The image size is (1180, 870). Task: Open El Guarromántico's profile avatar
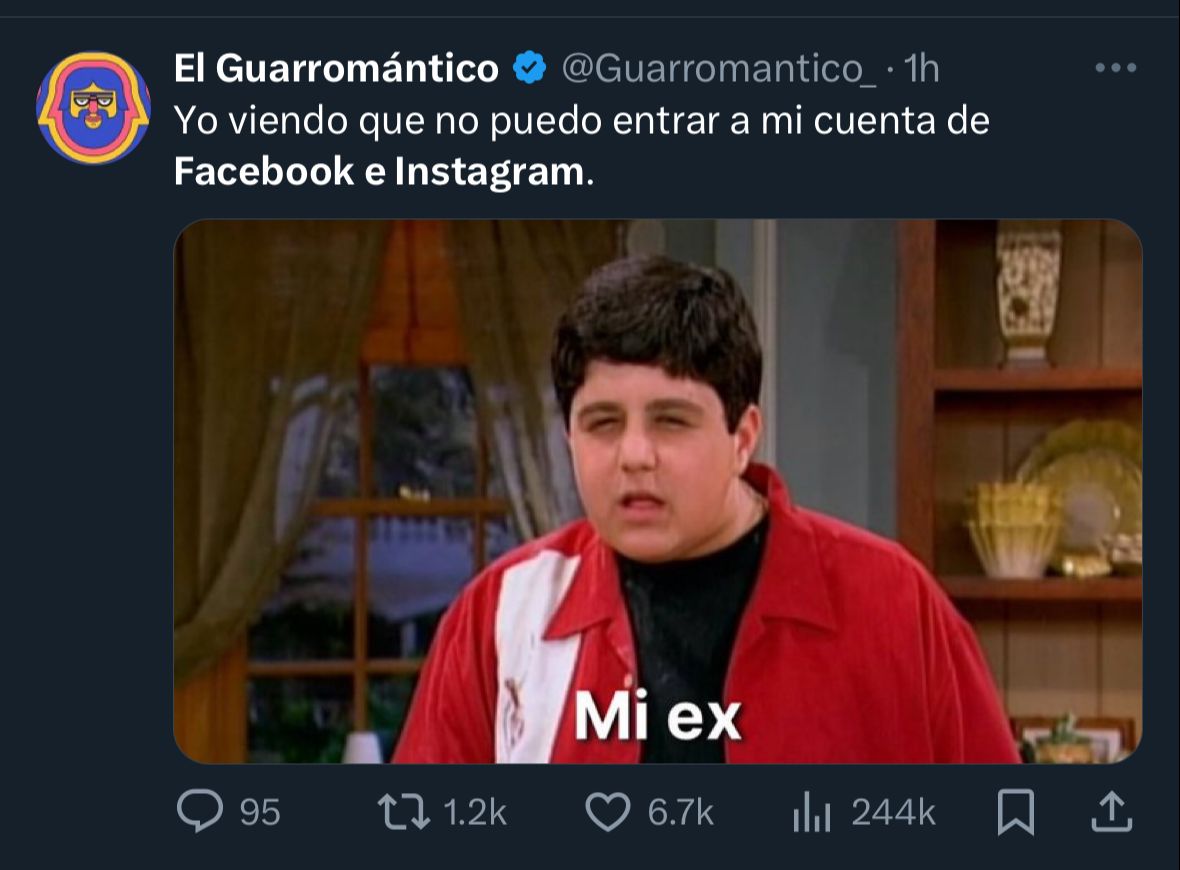[x=93, y=107]
